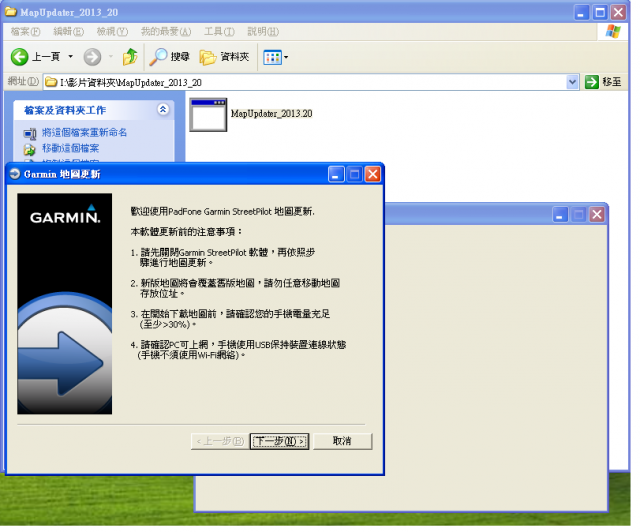Open the Search magnifier tool
Screen dimensions: 640x532
pyautogui.click(x=169, y=57)
